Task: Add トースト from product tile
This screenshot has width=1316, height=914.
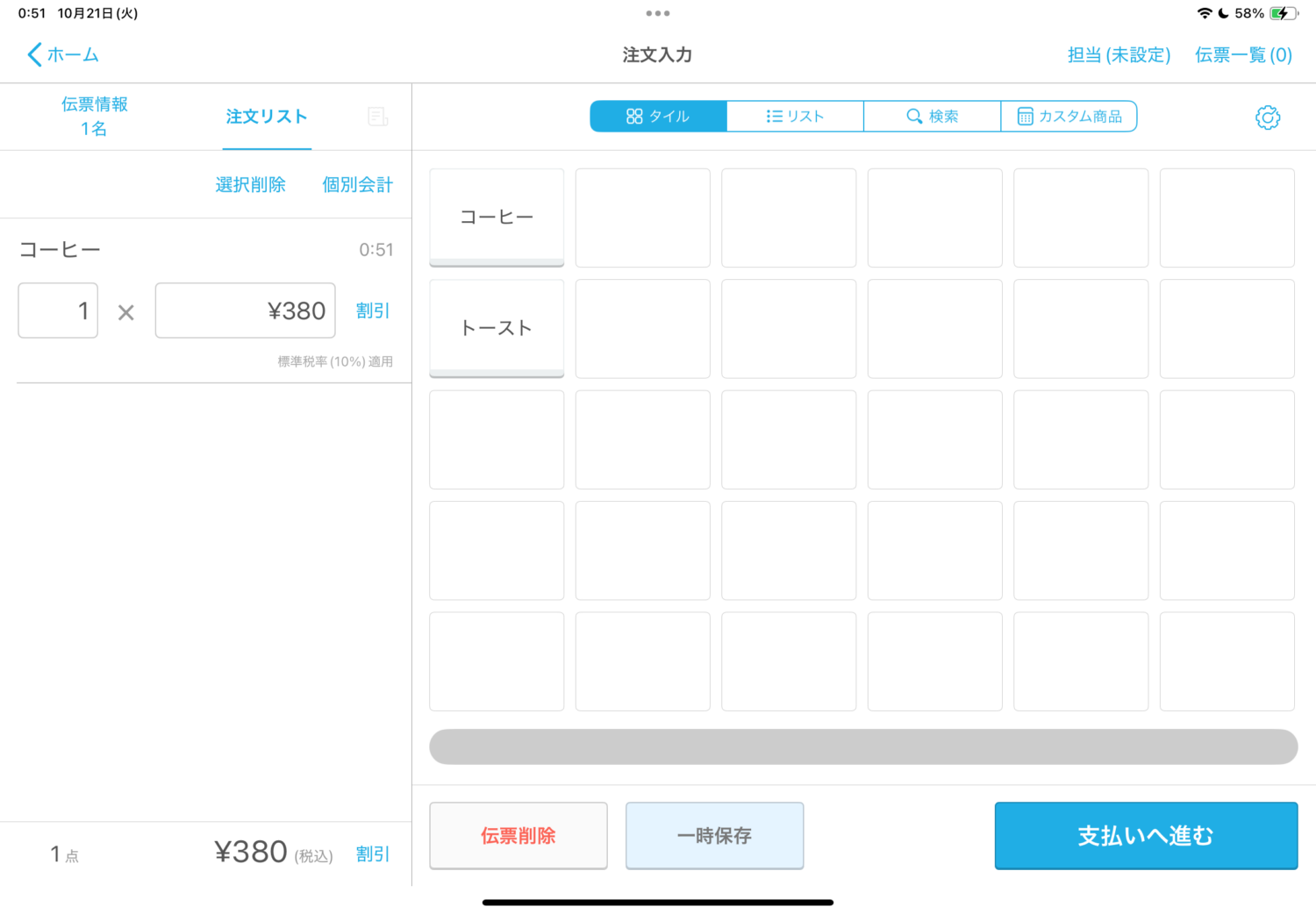Action: tap(497, 328)
